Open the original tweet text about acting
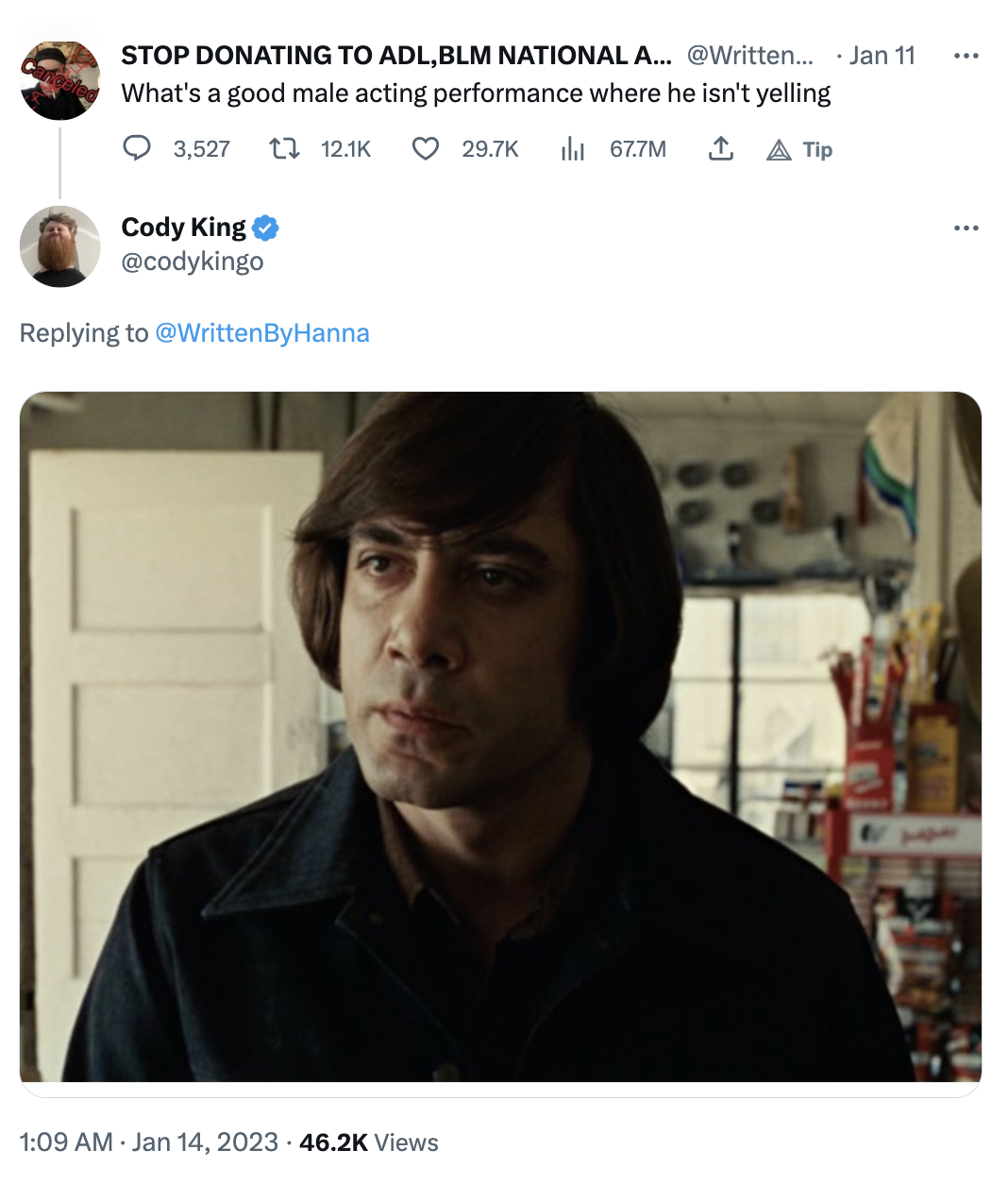1008x1184 pixels. pos(476,93)
